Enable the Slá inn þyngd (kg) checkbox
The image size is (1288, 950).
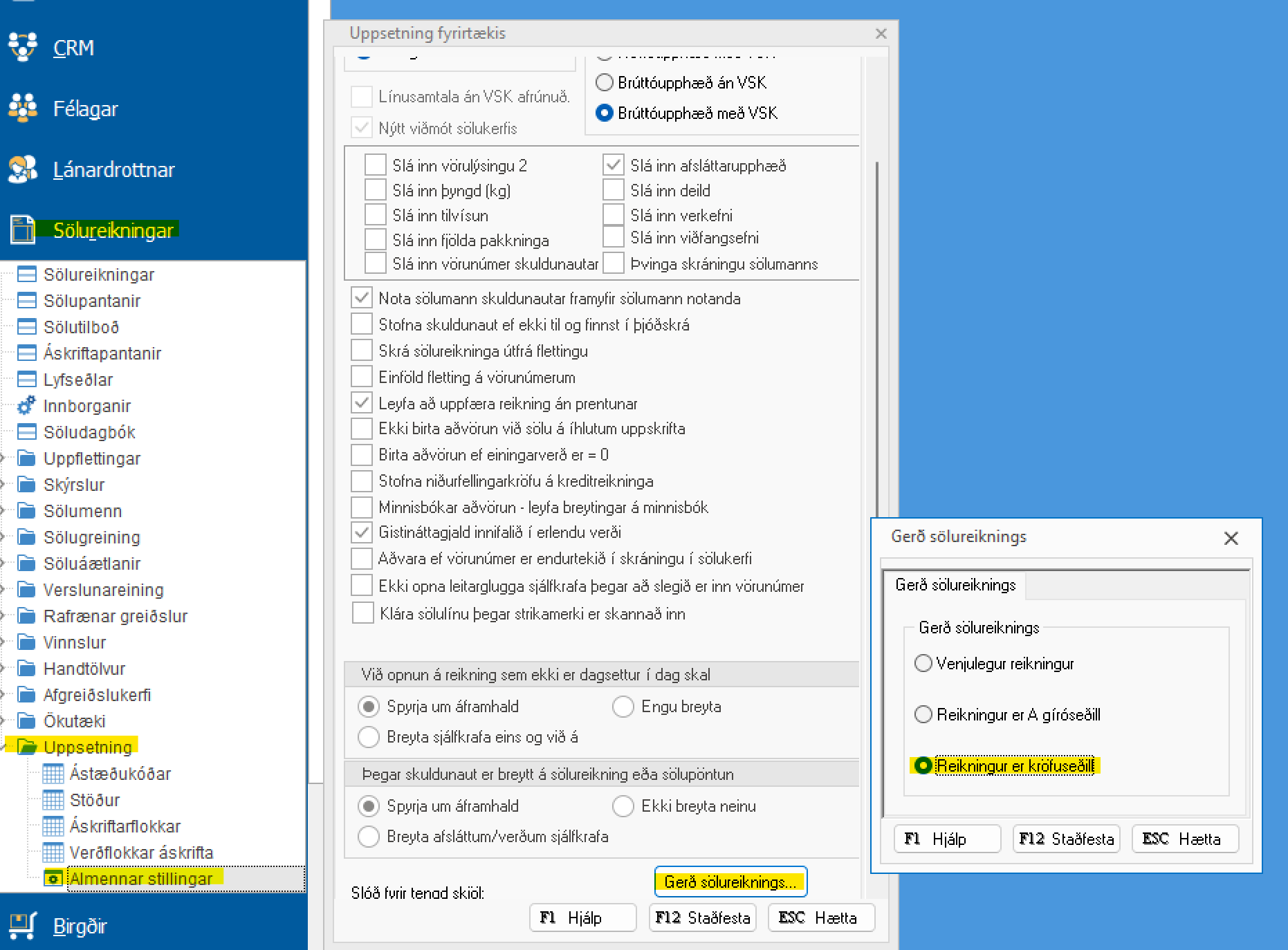pyautogui.click(x=376, y=190)
